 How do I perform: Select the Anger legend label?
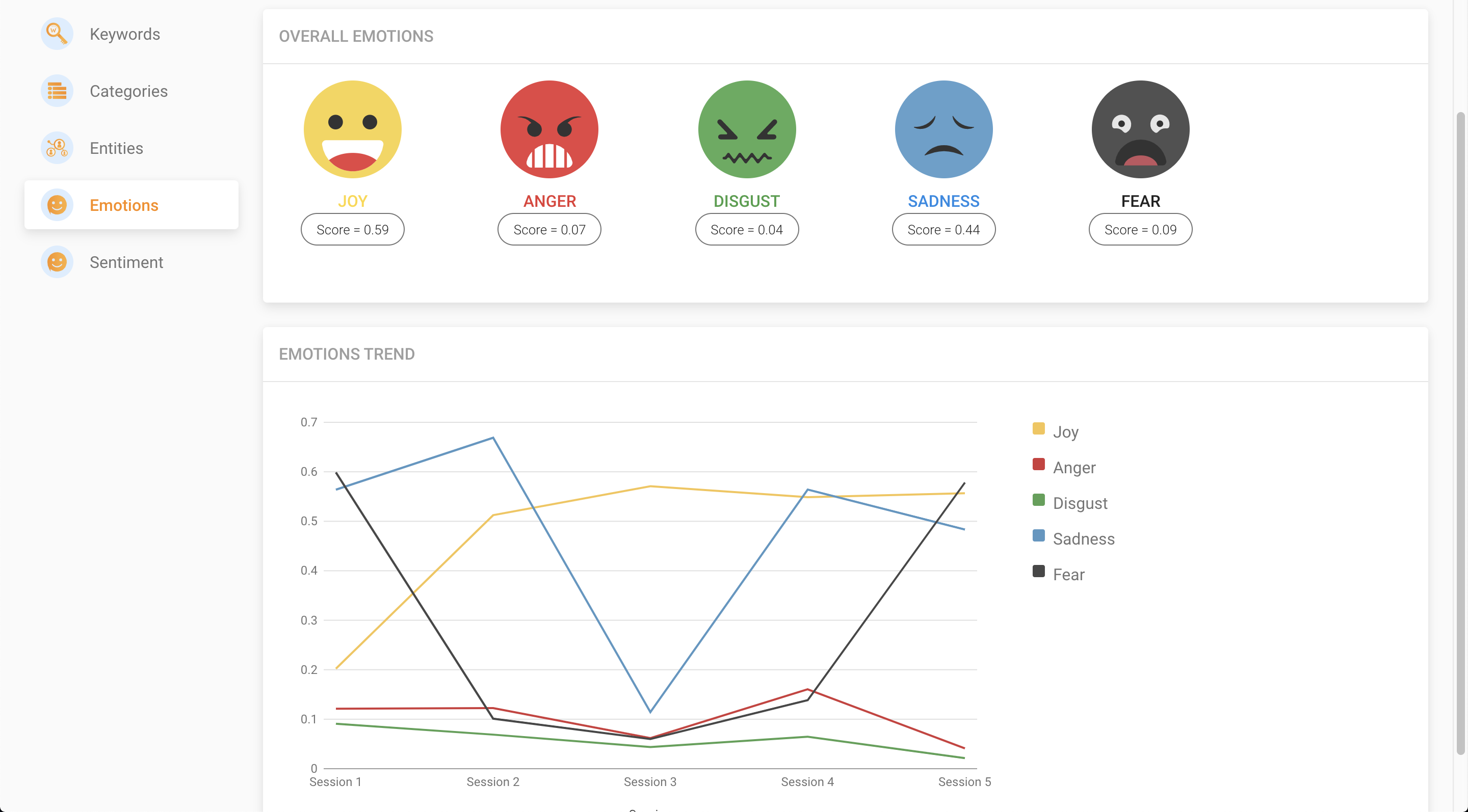click(1074, 468)
